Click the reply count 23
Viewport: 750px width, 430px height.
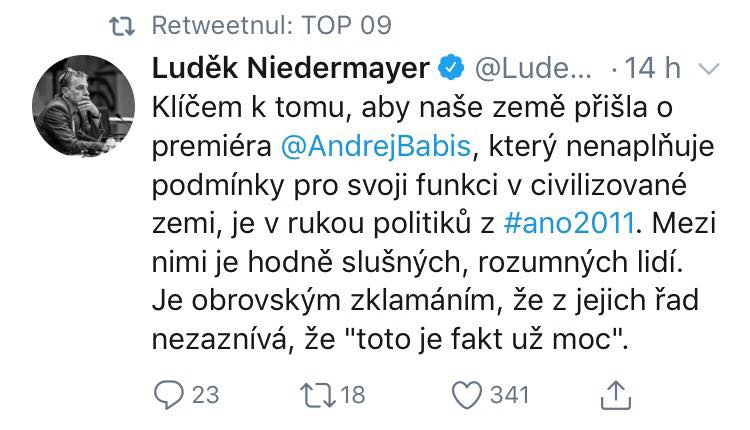(206, 396)
